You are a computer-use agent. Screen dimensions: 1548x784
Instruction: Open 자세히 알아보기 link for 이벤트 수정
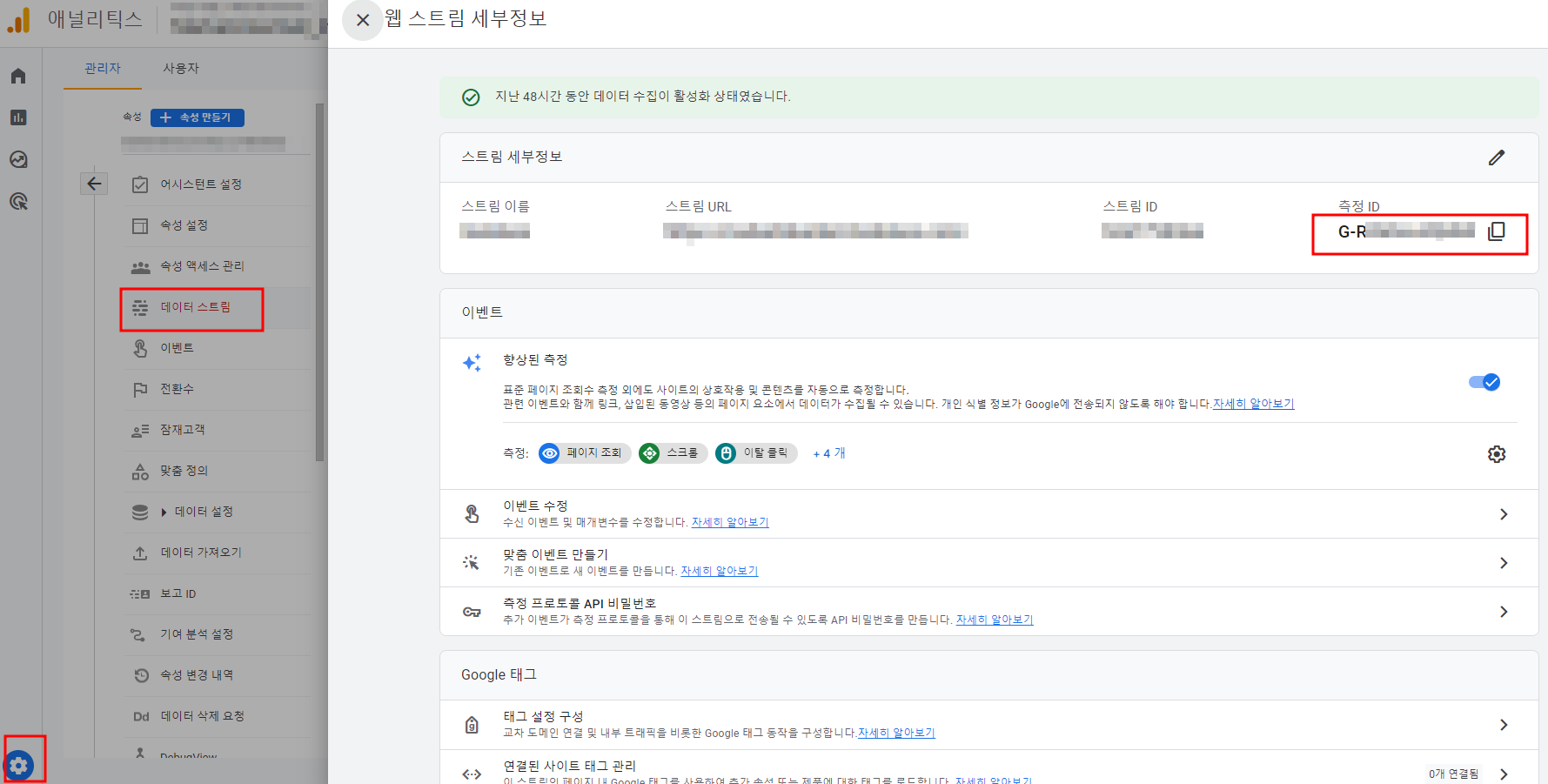coord(730,522)
